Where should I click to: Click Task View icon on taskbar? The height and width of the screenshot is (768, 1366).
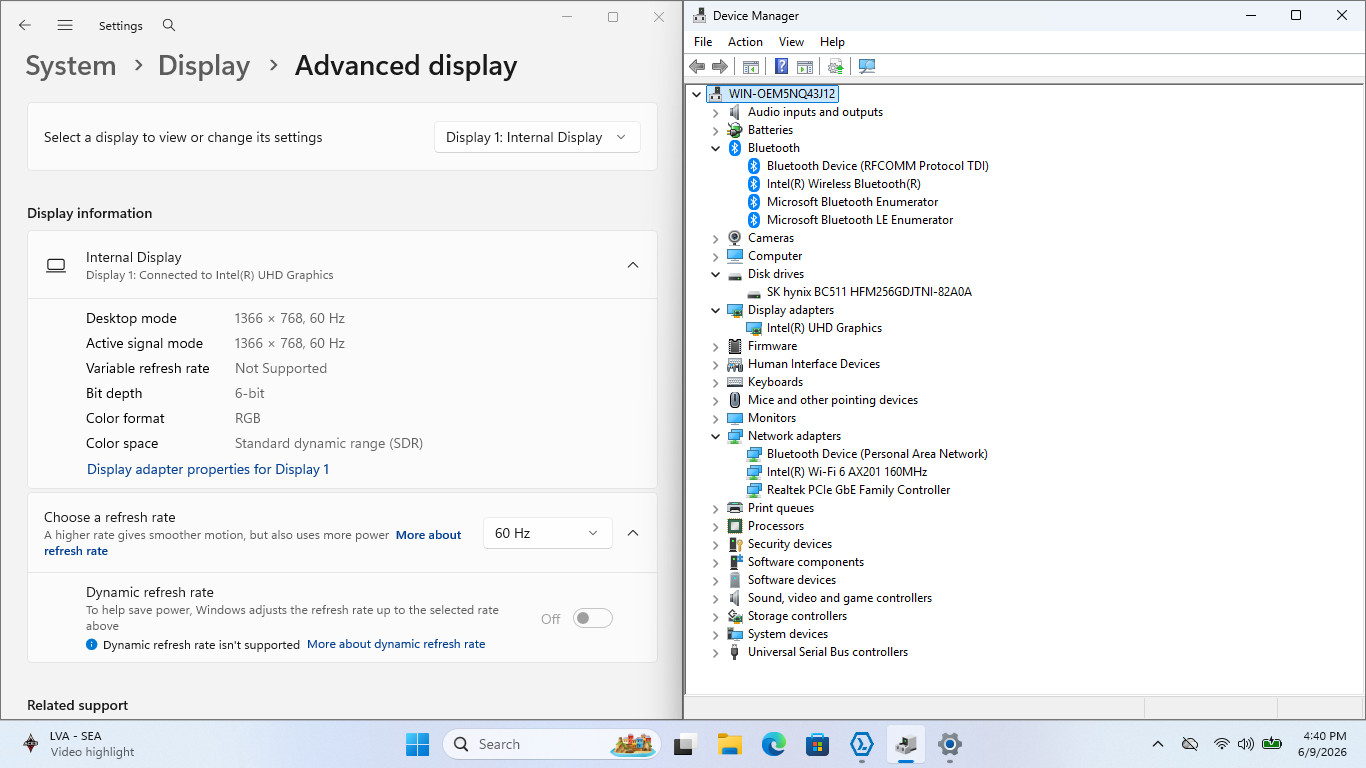tap(685, 744)
